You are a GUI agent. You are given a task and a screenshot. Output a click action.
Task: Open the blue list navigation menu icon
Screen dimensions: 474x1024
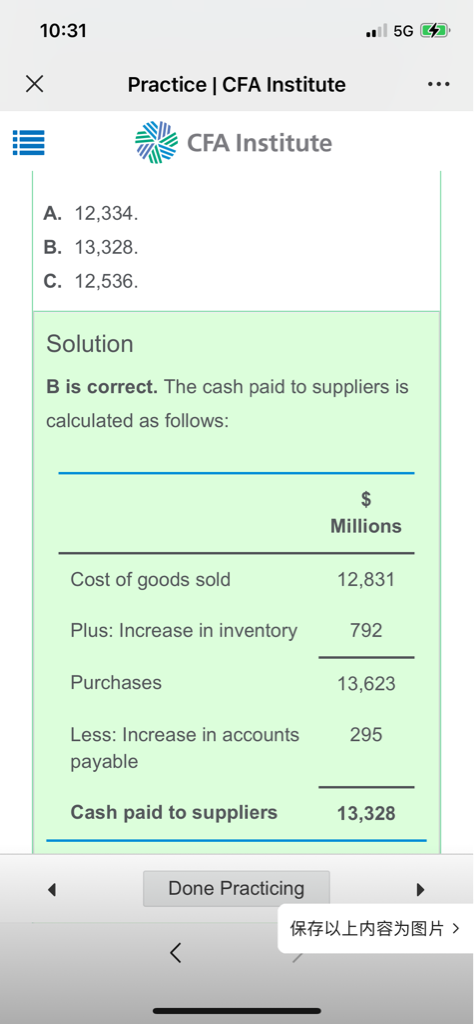[x=29, y=143]
